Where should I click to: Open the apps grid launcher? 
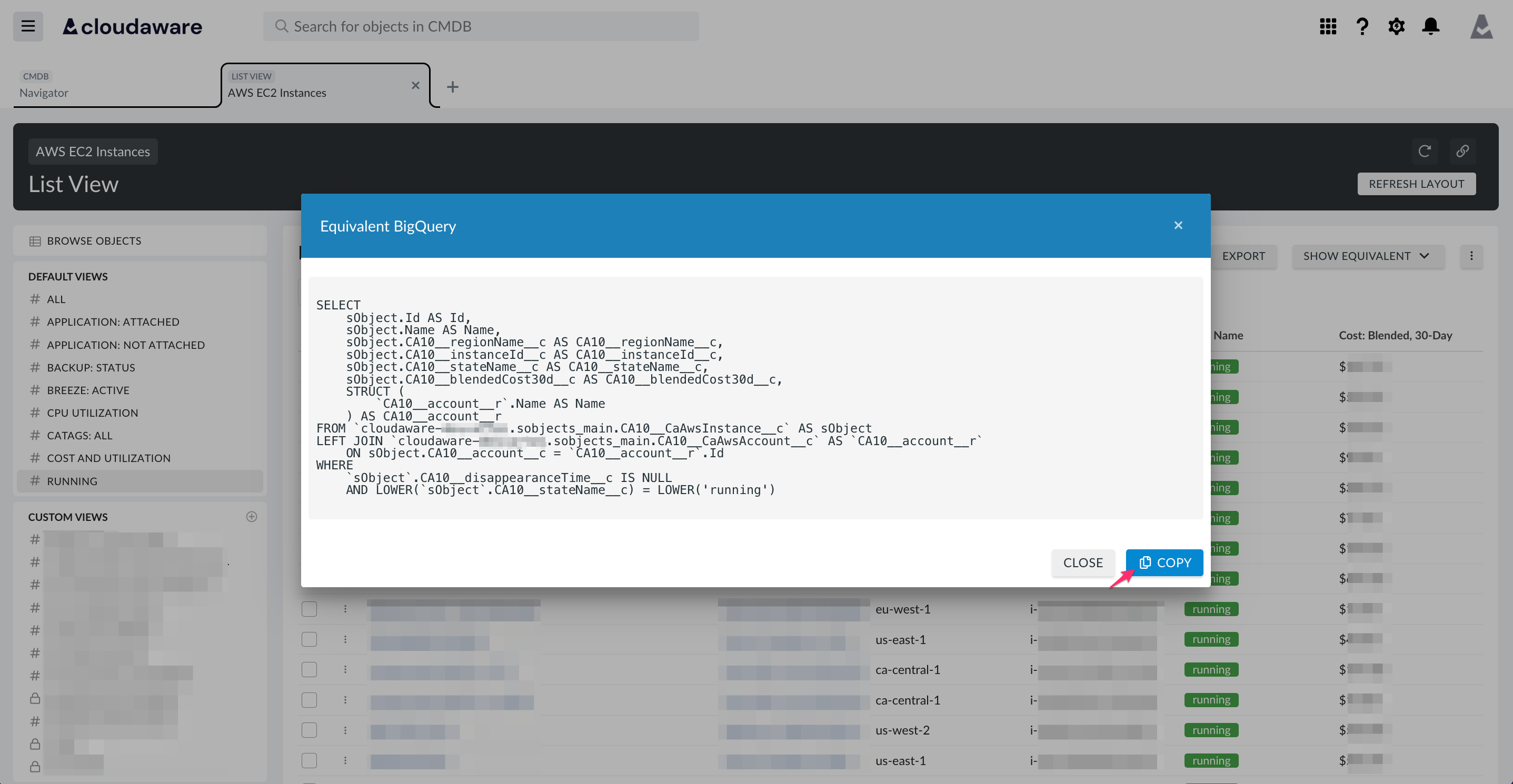pos(1328,26)
